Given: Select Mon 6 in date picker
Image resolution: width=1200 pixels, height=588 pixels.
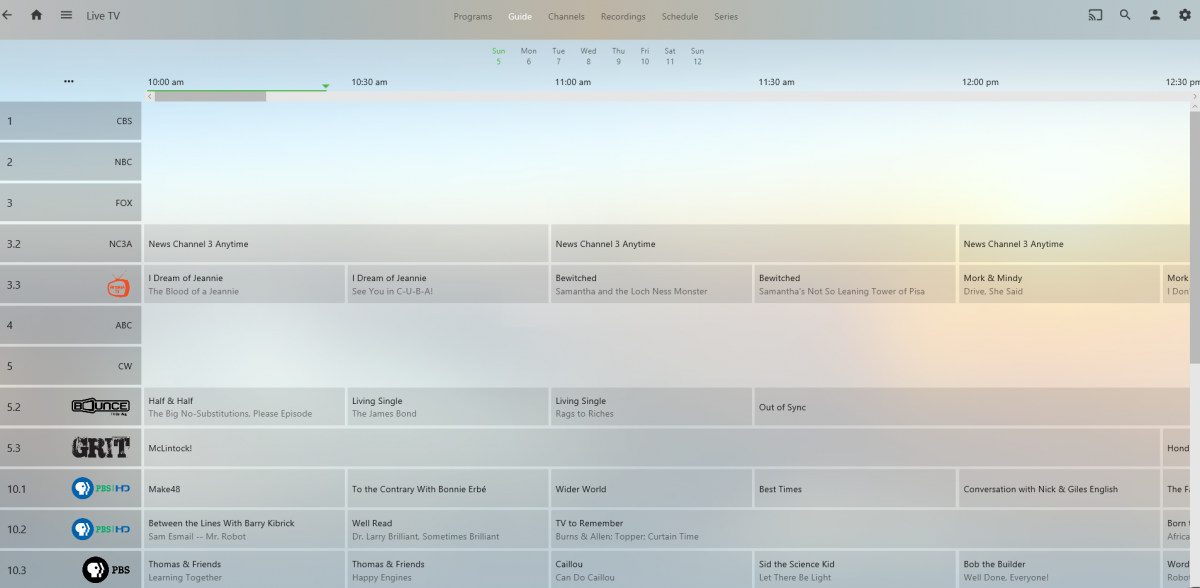Looking at the screenshot, I should click(x=528, y=56).
